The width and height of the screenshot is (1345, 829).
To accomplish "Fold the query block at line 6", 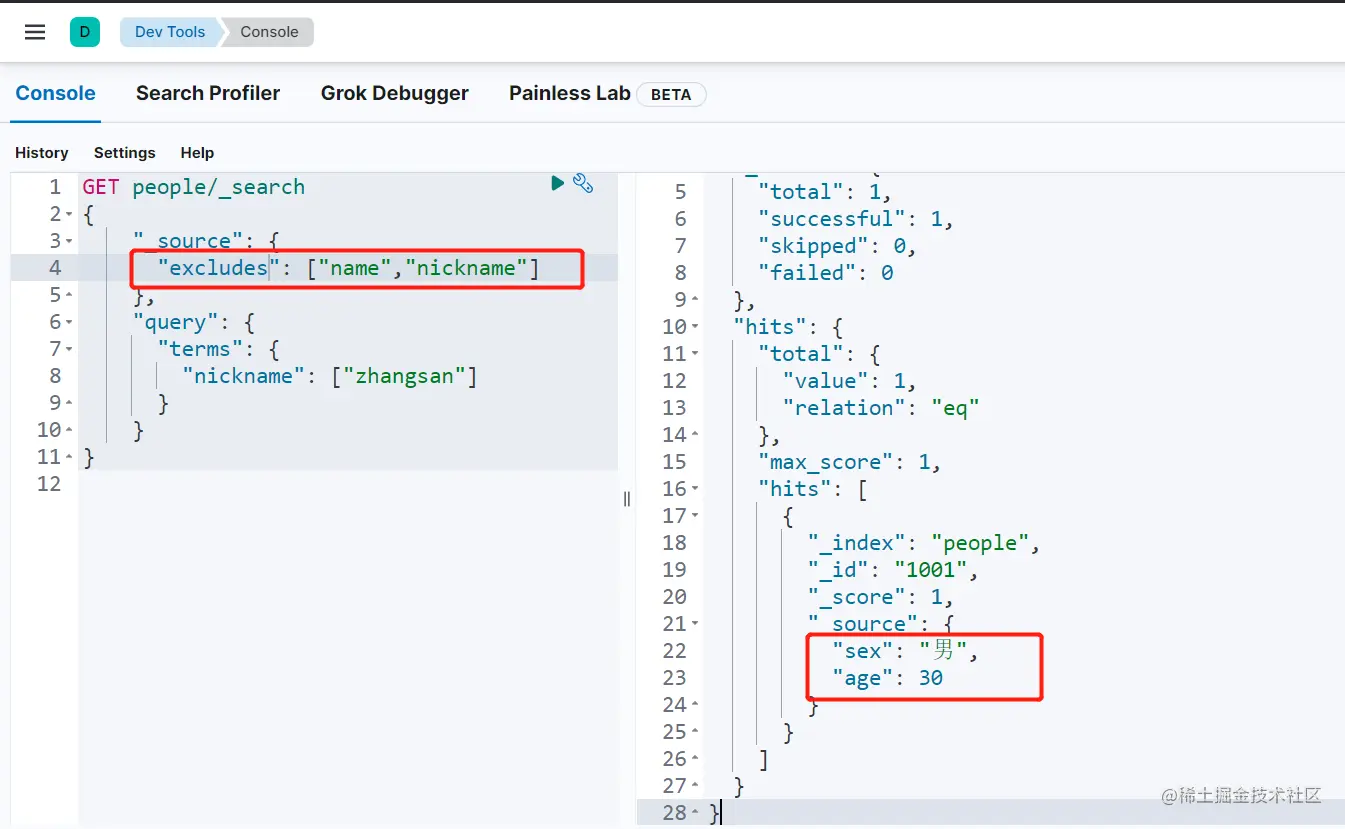I will pyautogui.click(x=68, y=323).
